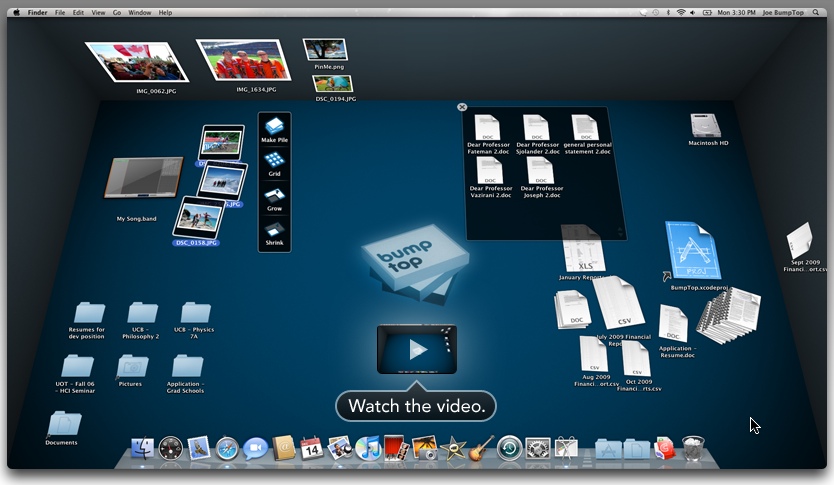Click the Wi-Fi status icon

tap(681, 12)
